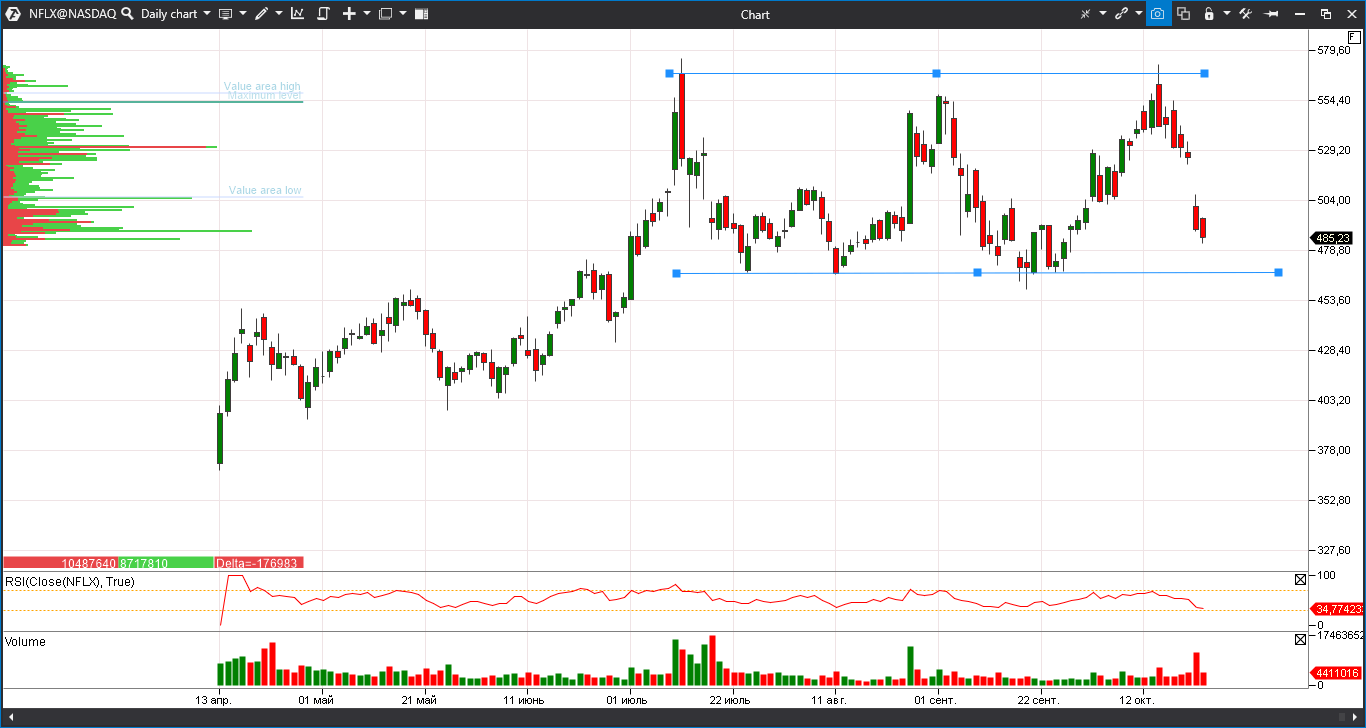Close the RSI indicator panel
The image size is (1366, 728).
coord(1300,579)
